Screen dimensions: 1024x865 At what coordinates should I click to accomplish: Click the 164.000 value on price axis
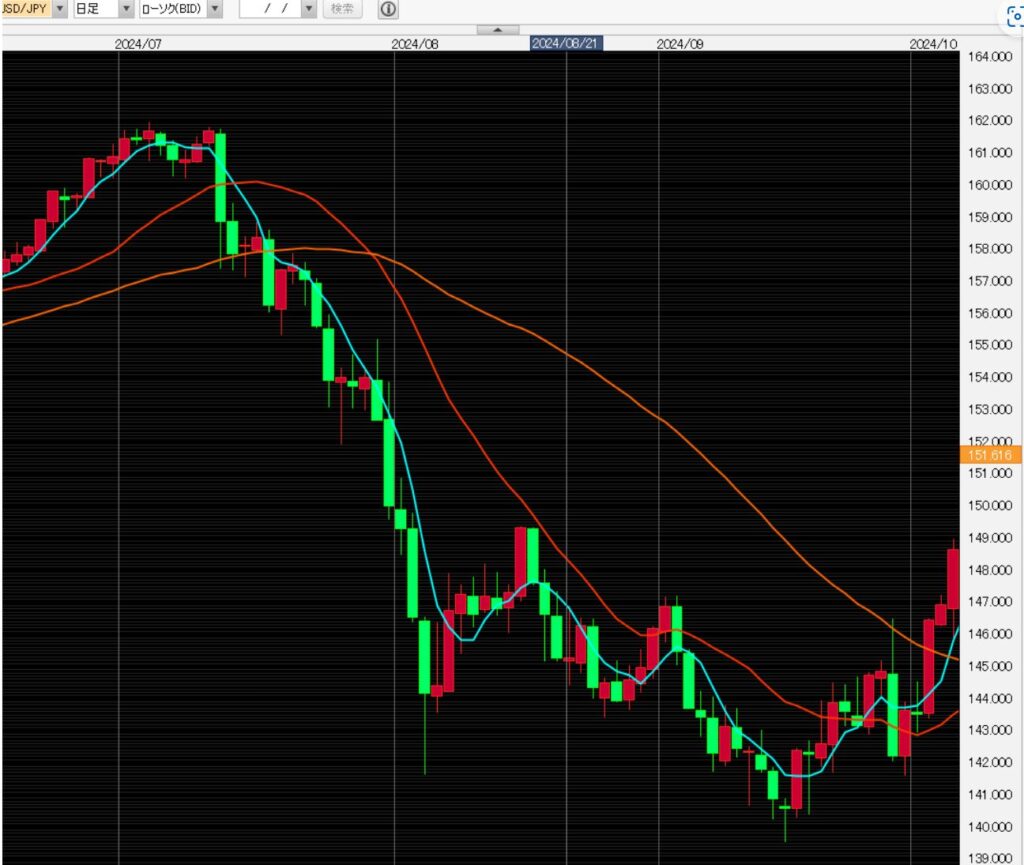point(990,57)
